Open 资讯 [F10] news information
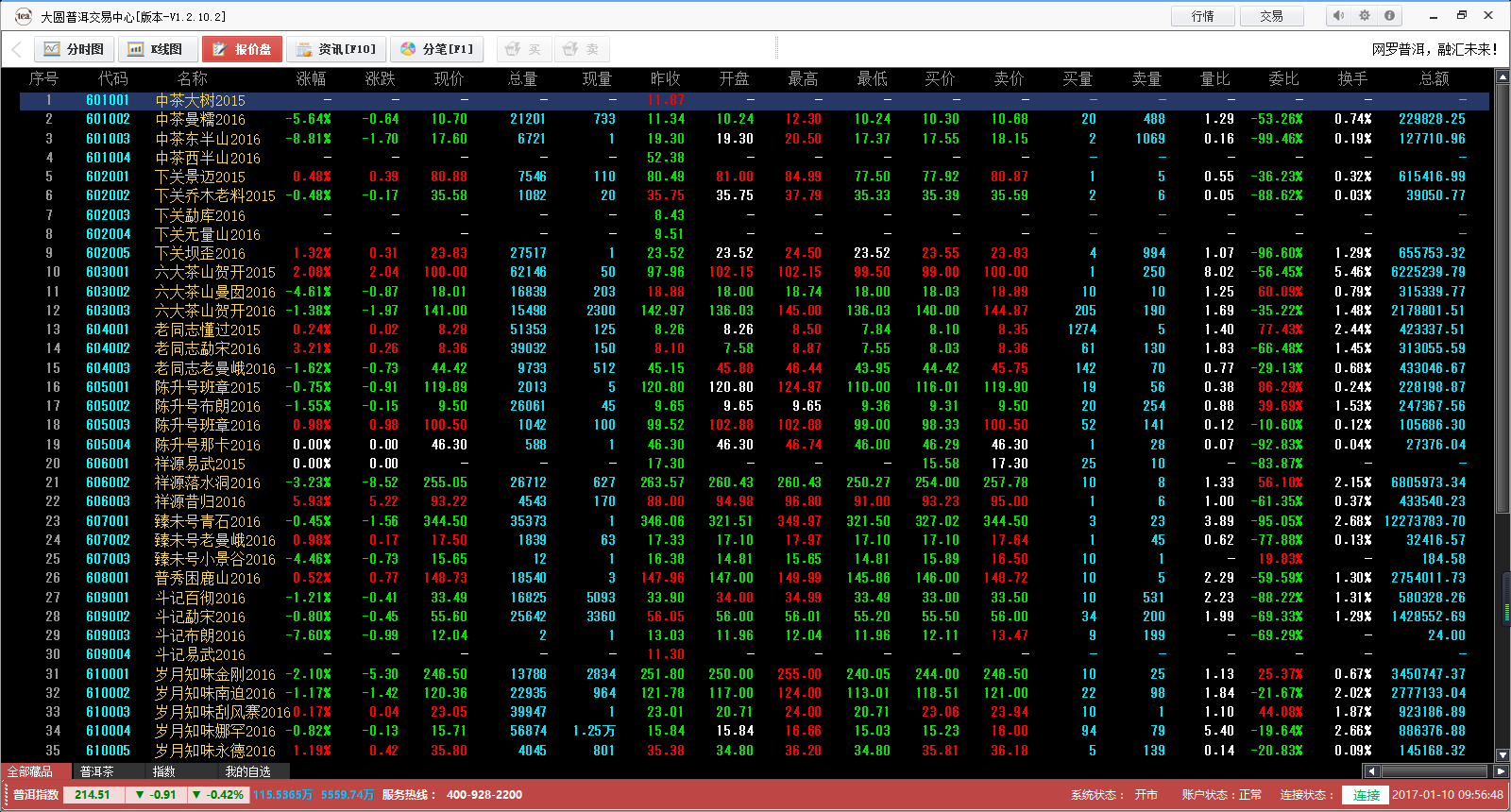 click(334, 49)
